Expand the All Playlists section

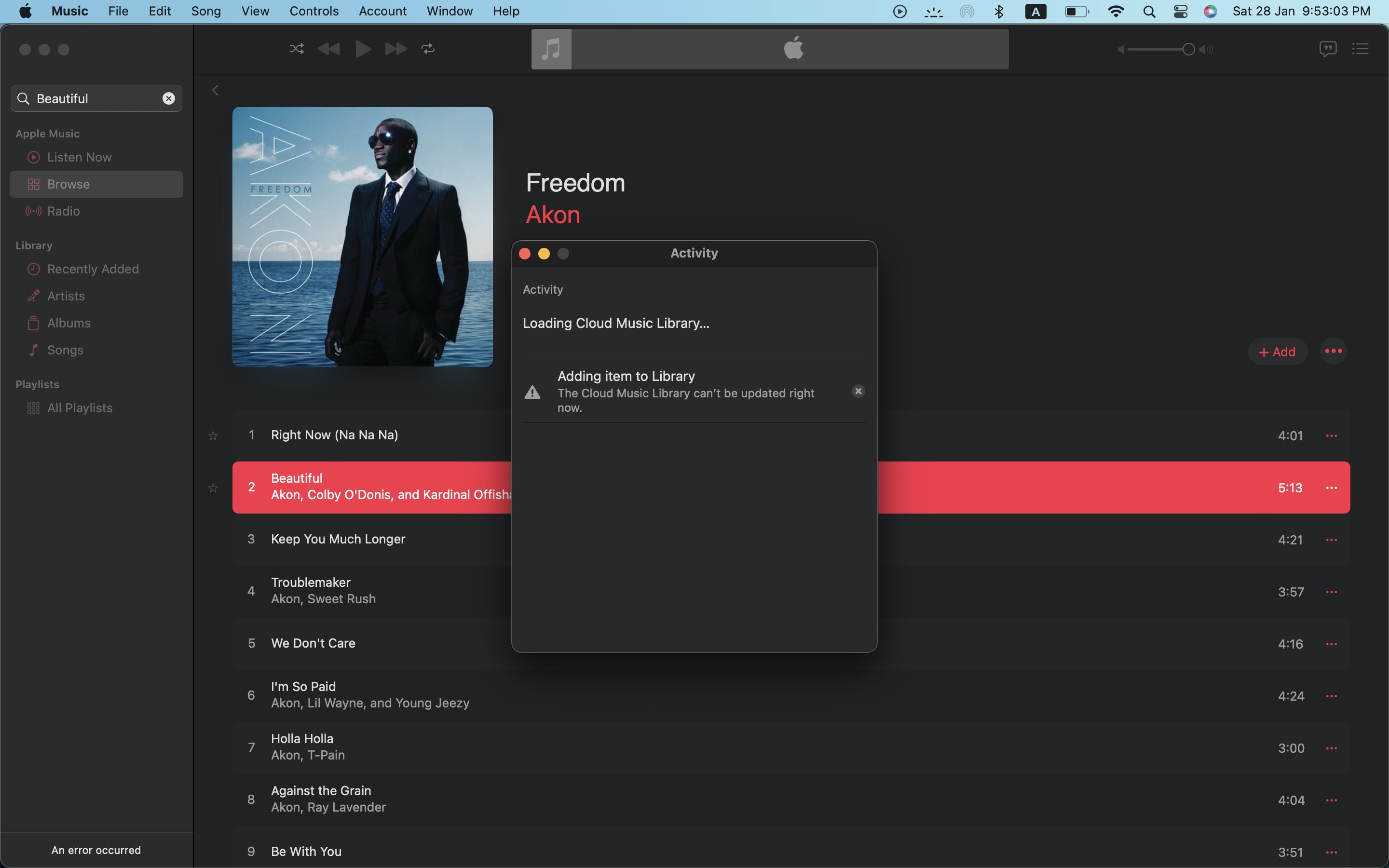(x=80, y=407)
